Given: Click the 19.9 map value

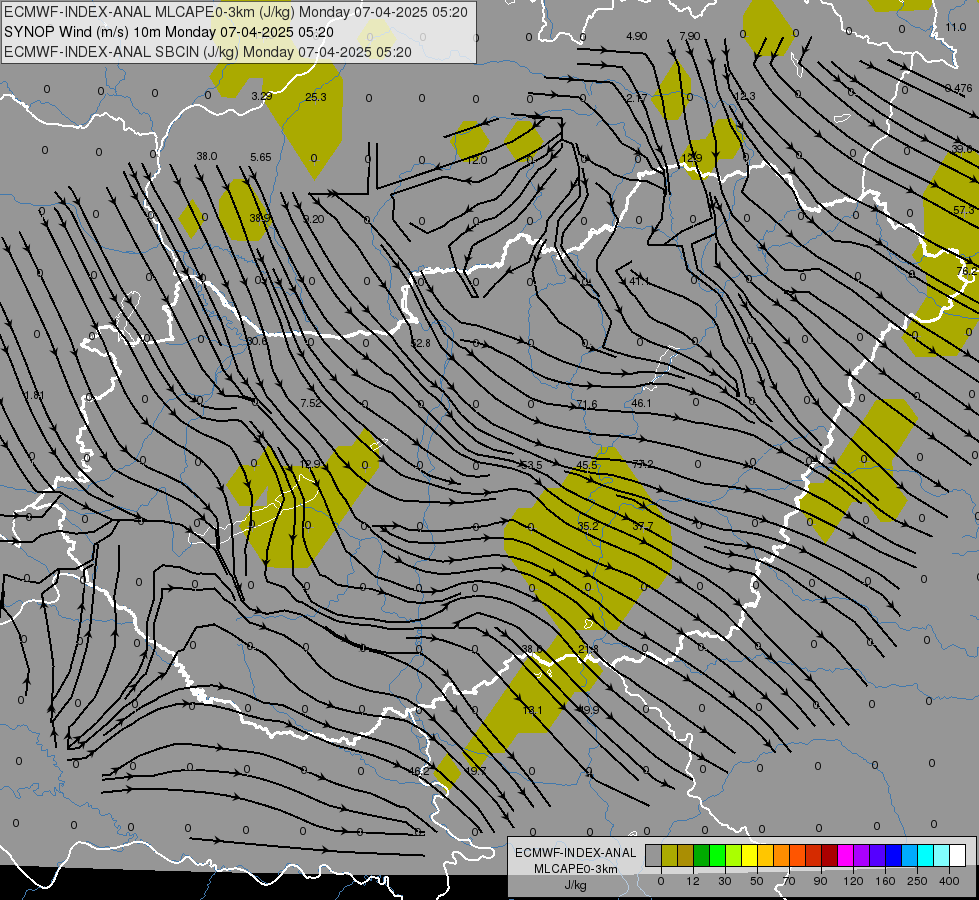Looking at the screenshot, I should [x=589, y=710].
